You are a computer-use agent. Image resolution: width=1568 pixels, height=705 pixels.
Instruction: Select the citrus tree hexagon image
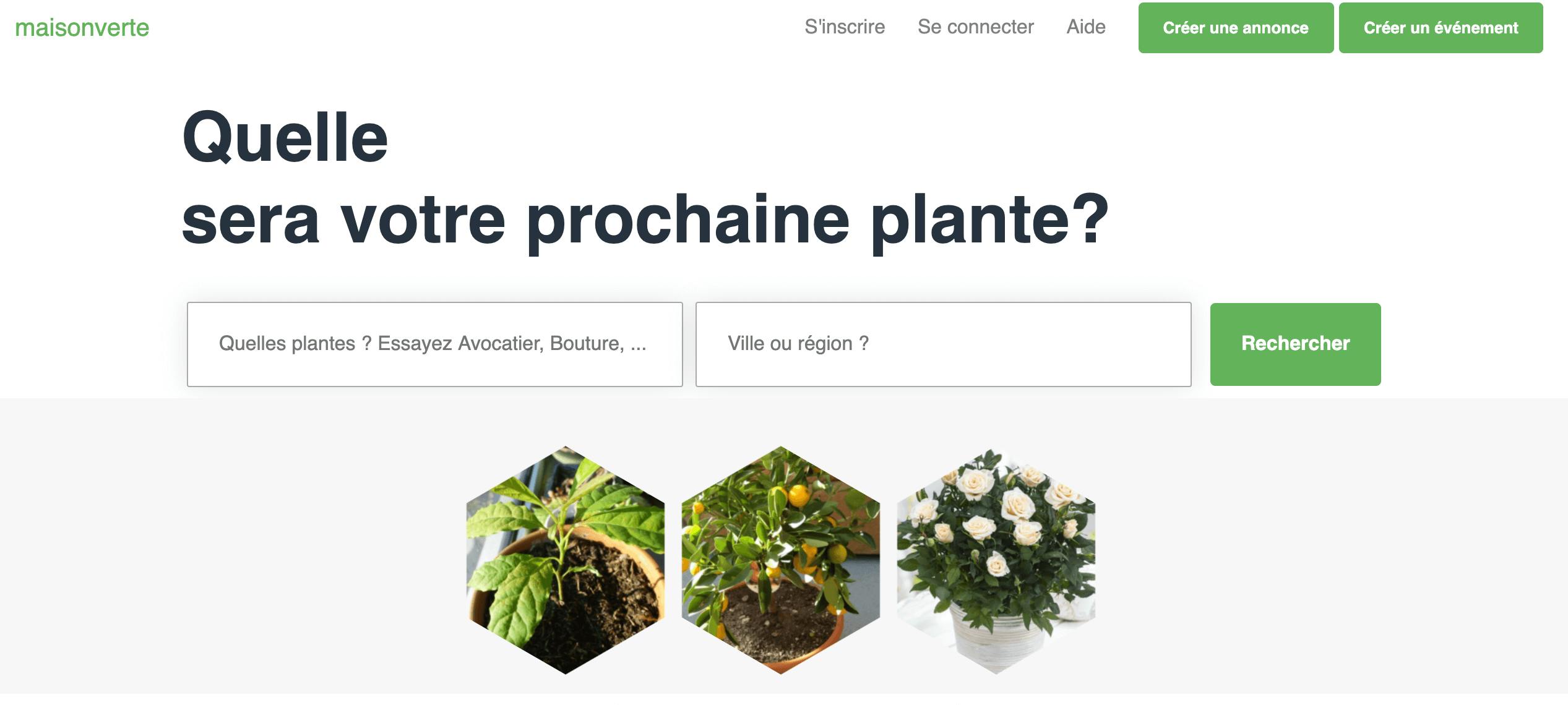click(x=780, y=560)
